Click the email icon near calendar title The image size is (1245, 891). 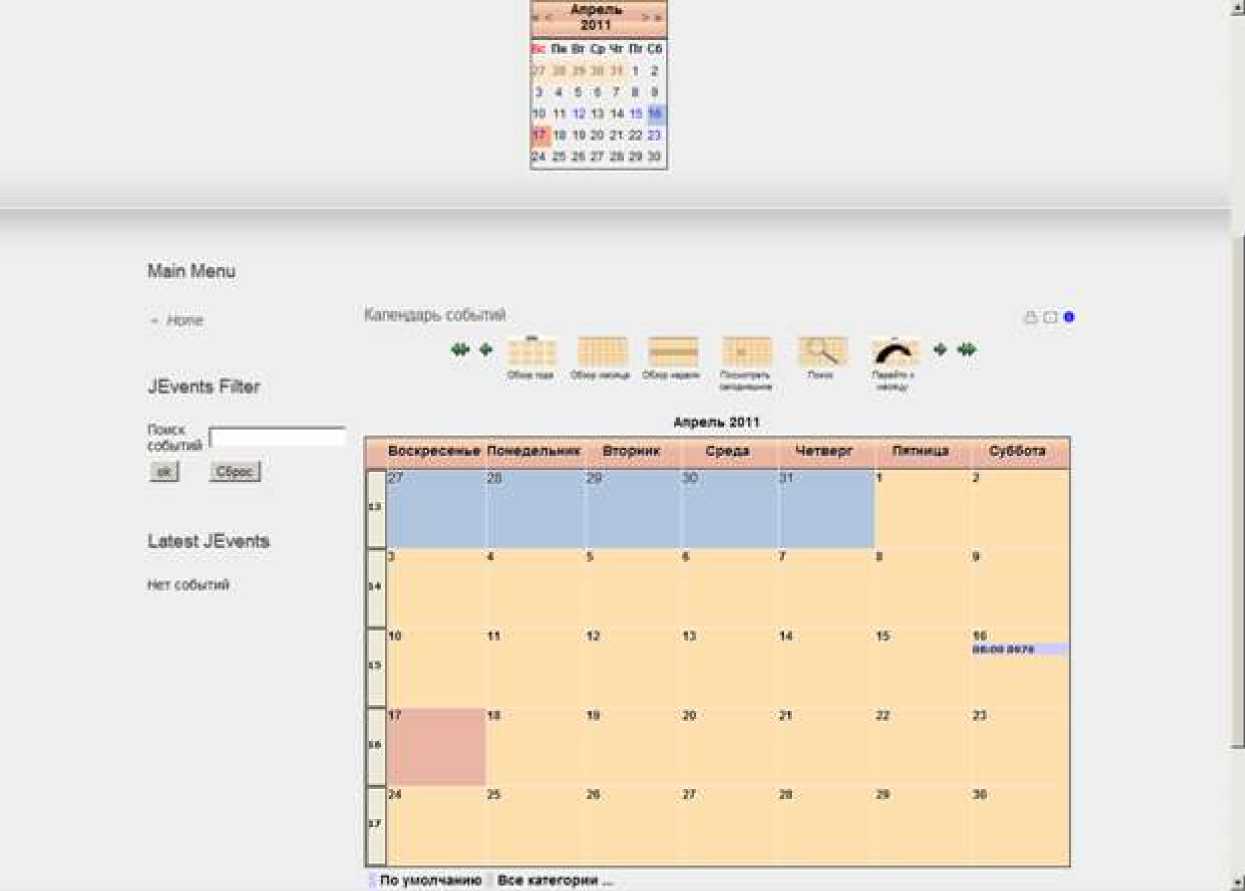pyautogui.click(x=1050, y=317)
